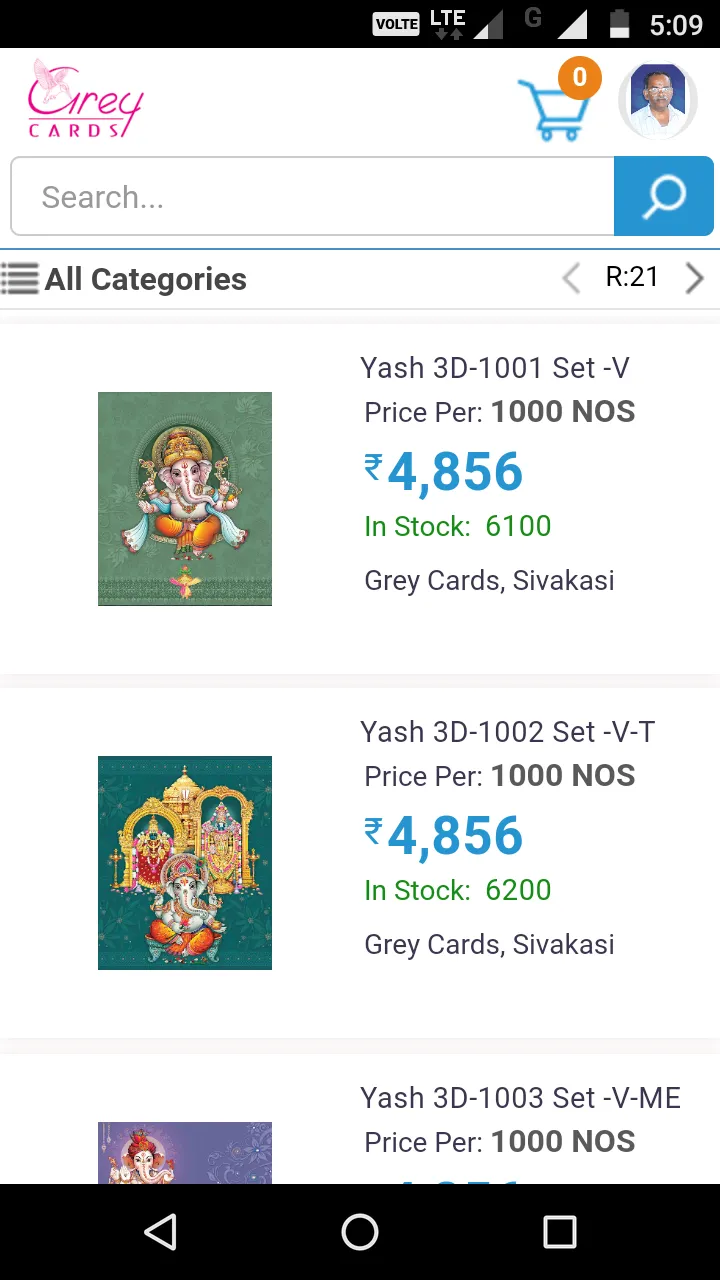Go to next page arrow

click(x=694, y=277)
